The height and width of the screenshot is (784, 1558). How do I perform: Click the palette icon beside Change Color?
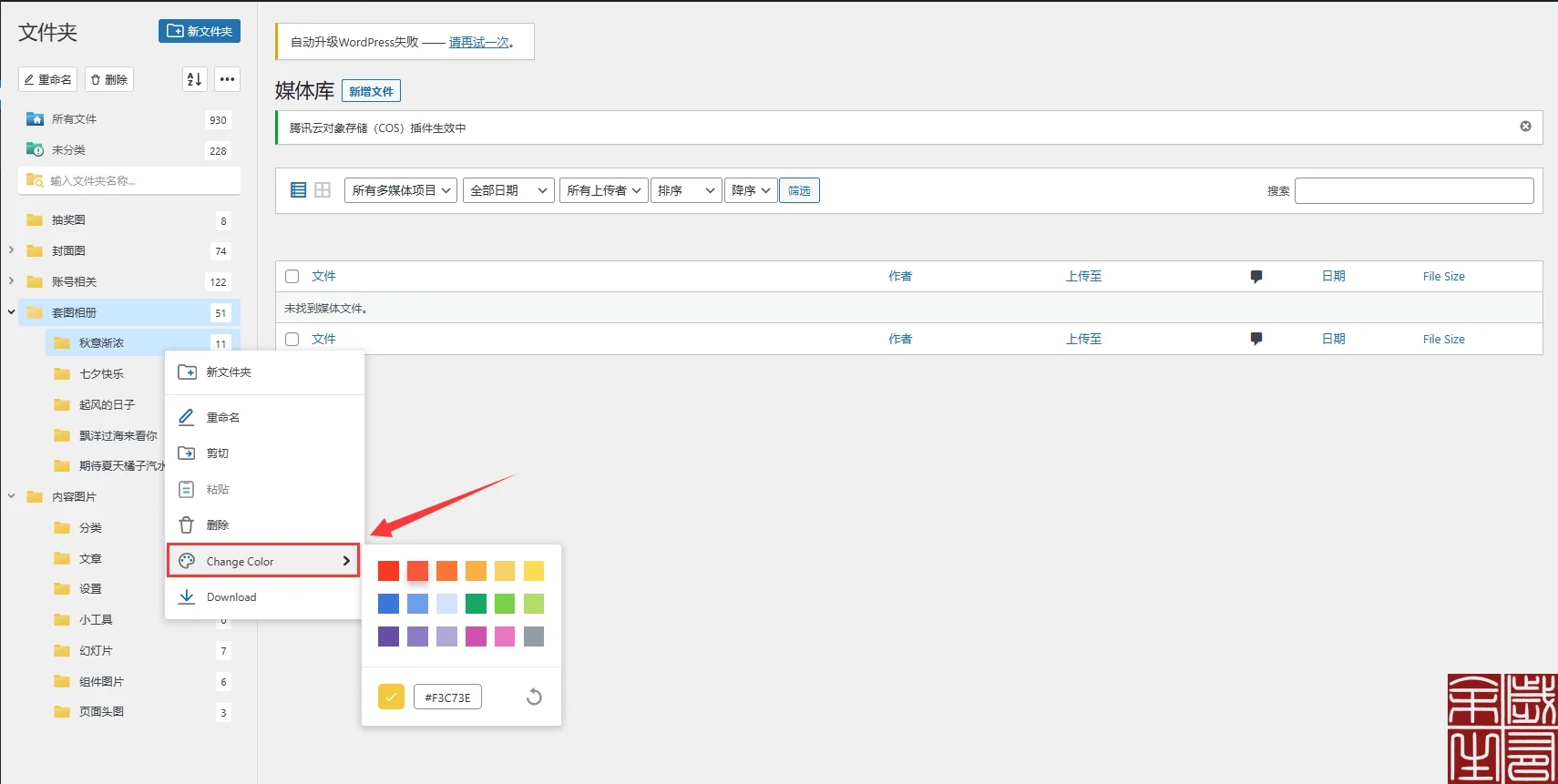(x=187, y=561)
